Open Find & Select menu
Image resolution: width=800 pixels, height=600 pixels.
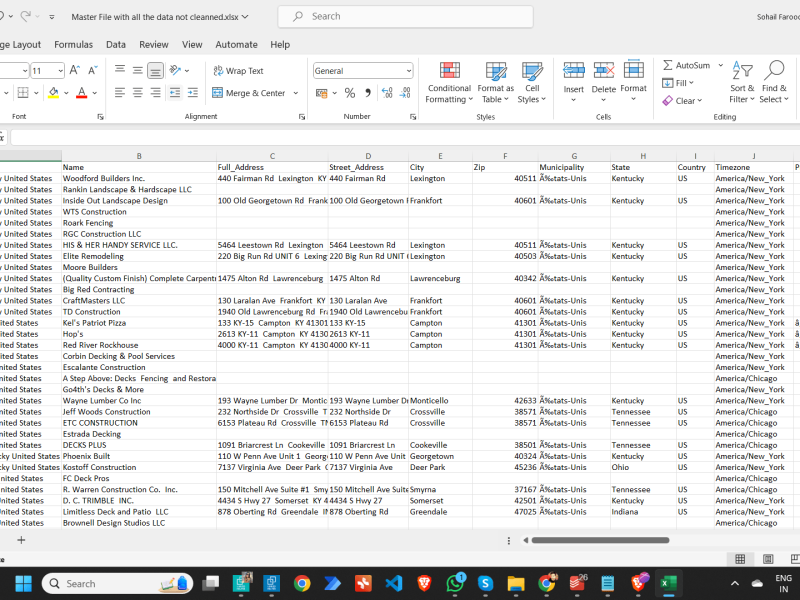click(774, 83)
